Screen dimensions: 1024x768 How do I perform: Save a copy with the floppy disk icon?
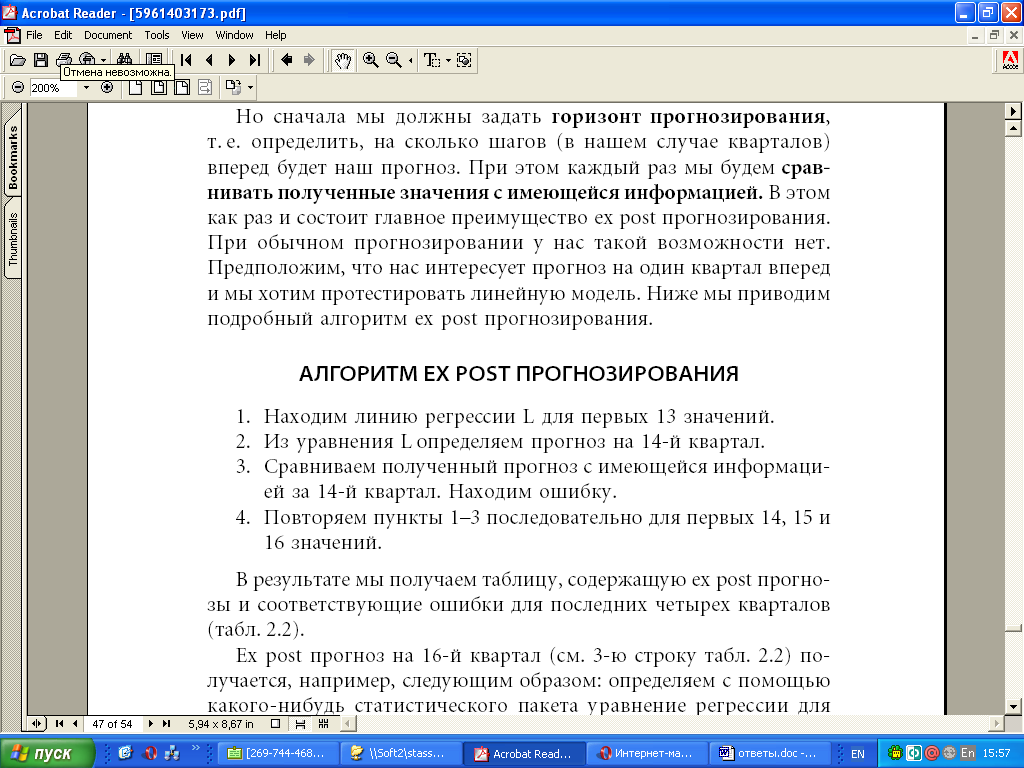[40, 61]
